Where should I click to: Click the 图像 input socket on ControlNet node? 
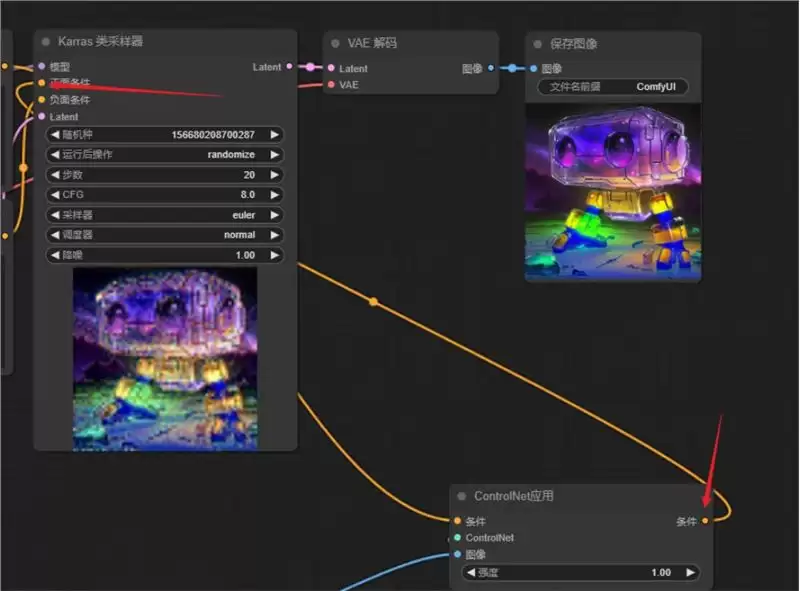458,554
